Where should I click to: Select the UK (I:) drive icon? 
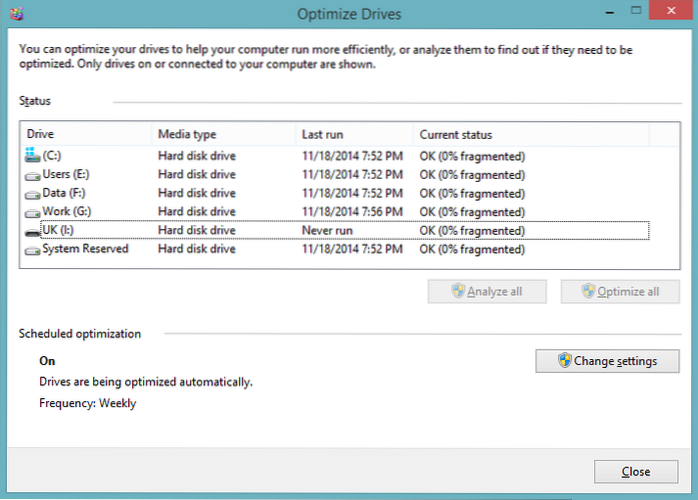pyautogui.click(x=32, y=232)
